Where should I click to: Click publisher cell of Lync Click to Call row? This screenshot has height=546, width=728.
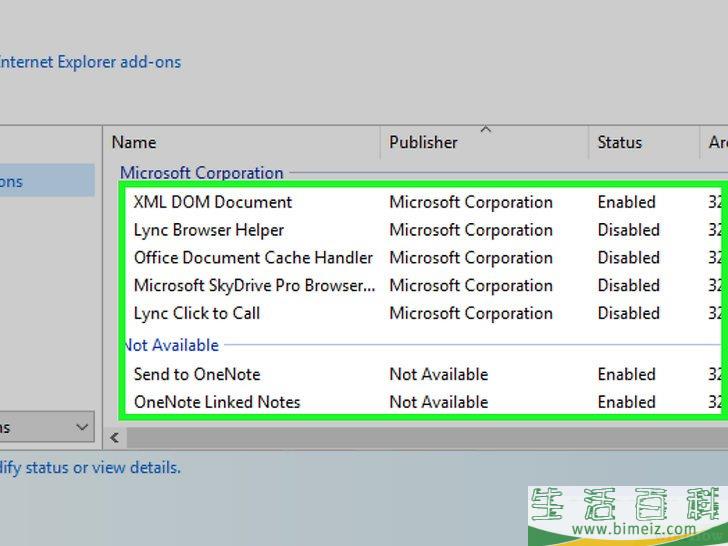(x=471, y=313)
